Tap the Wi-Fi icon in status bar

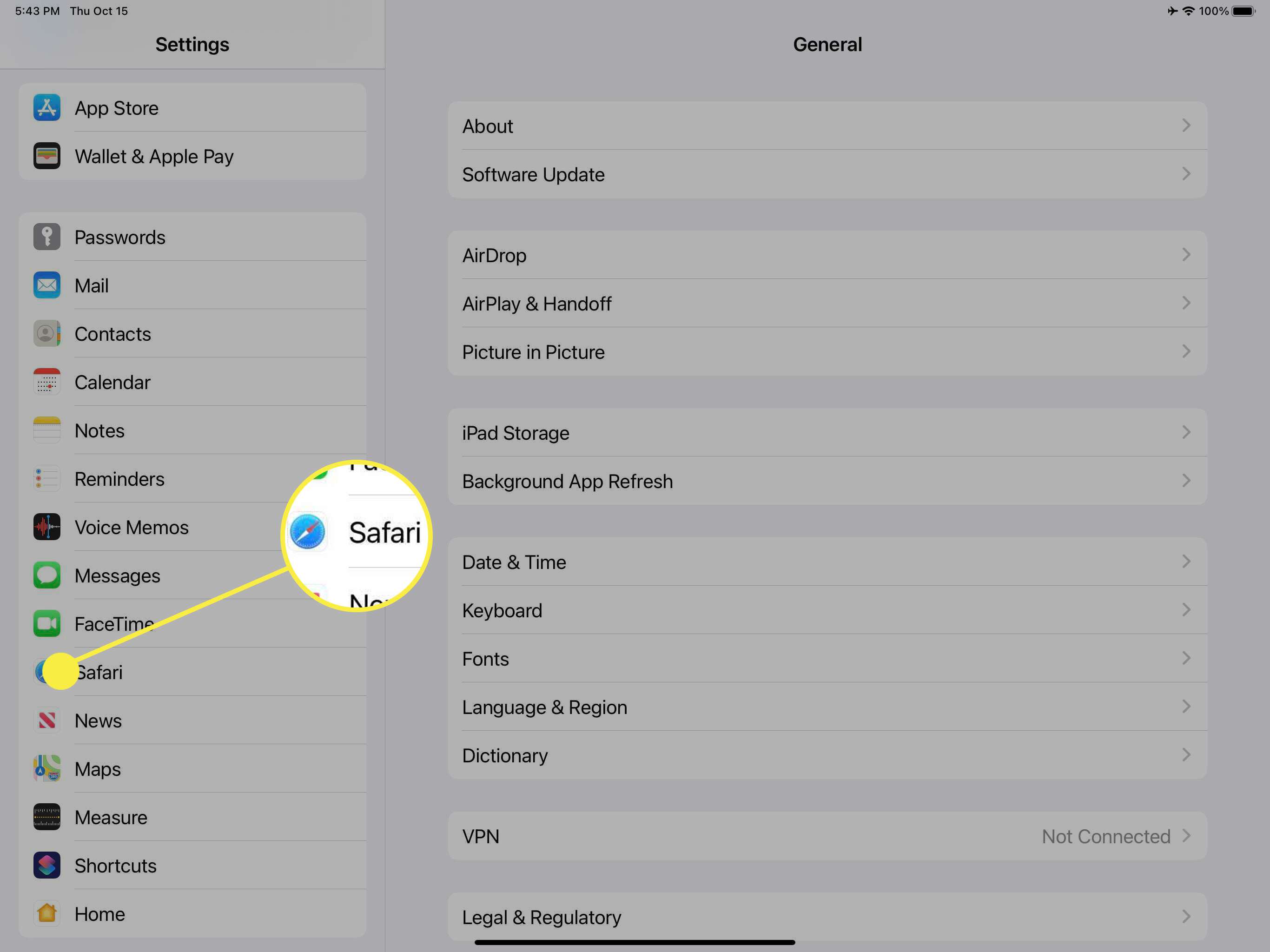coord(1189,11)
